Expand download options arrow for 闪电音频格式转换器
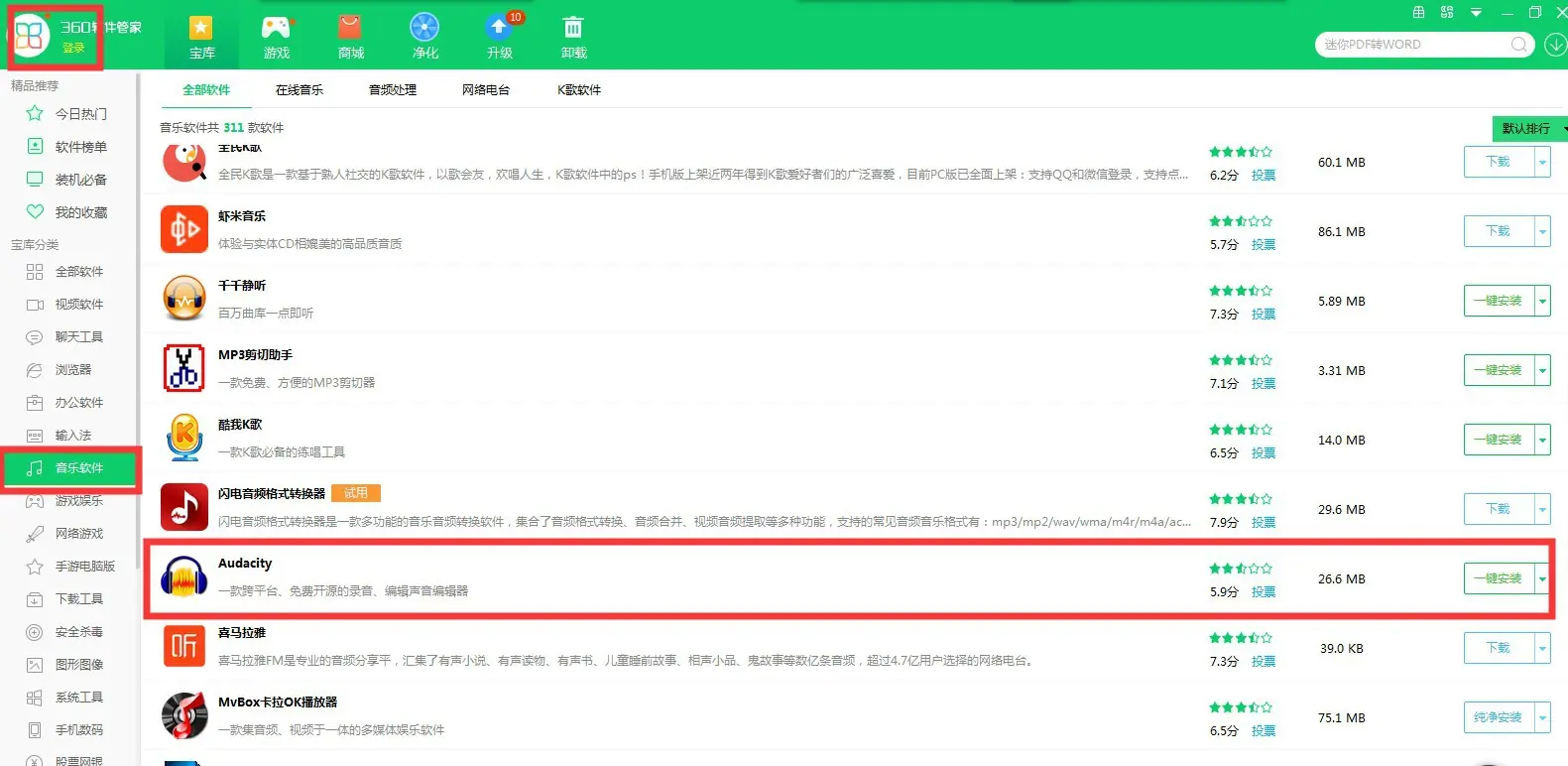1568x766 pixels. point(1542,509)
